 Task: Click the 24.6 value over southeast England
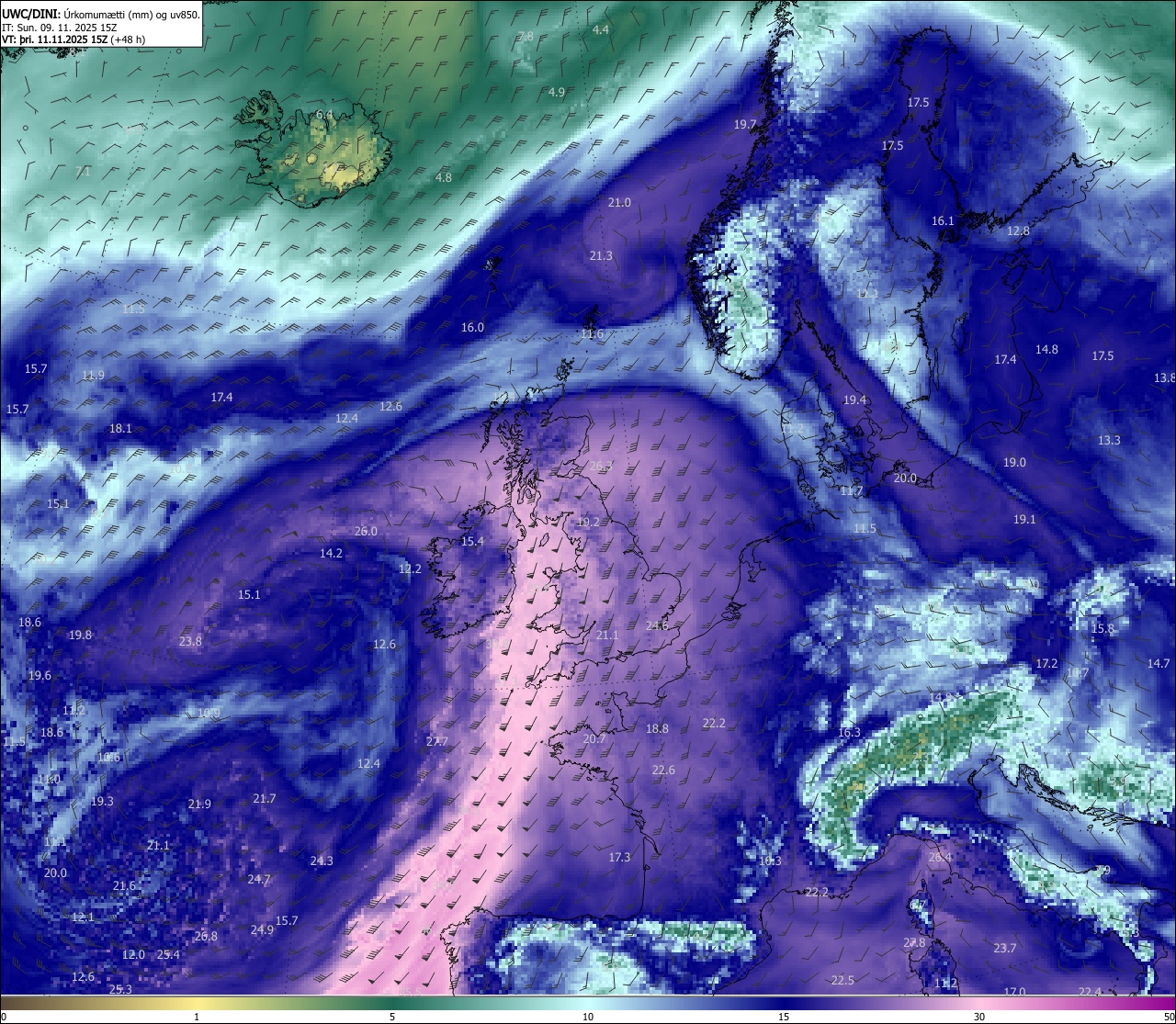coord(657,625)
